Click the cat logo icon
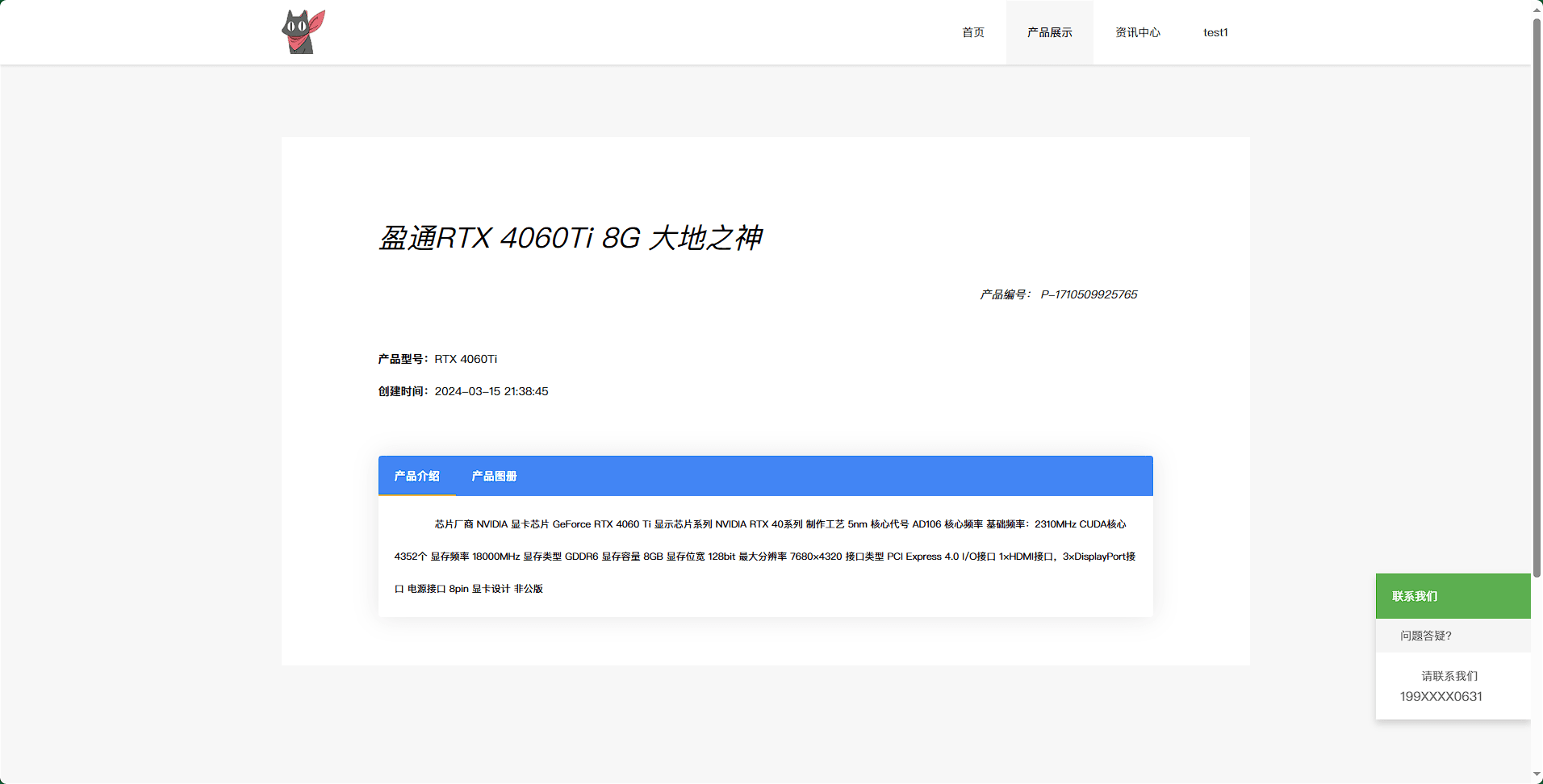The height and width of the screenshot is (784, 1543). [303, 32]
